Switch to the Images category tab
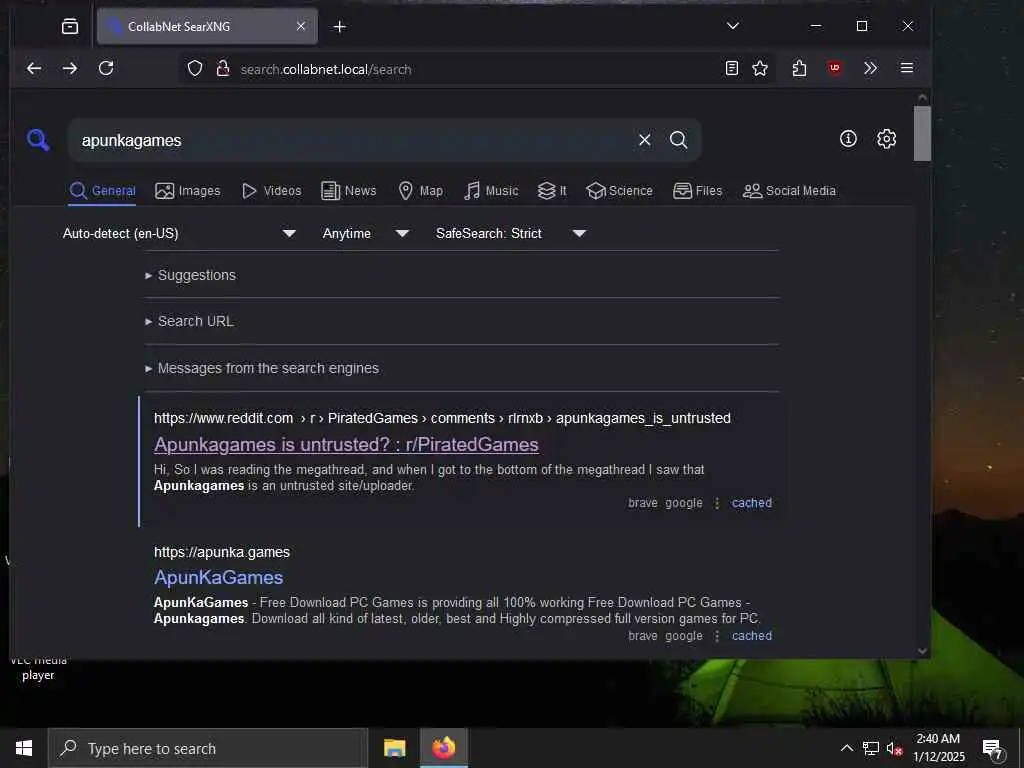This screenshot has width=1024, height=768. click(187, 191)
